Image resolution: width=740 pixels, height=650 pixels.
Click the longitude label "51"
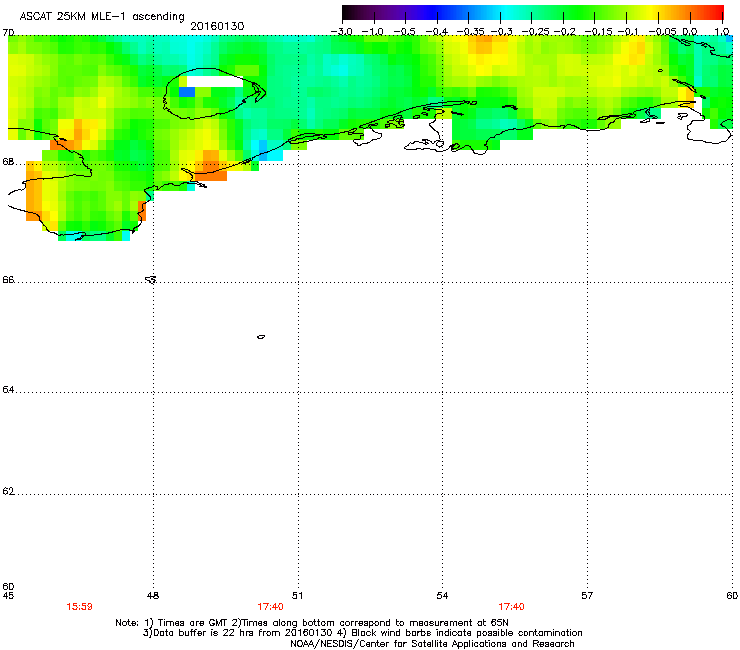tap(297, 596)
